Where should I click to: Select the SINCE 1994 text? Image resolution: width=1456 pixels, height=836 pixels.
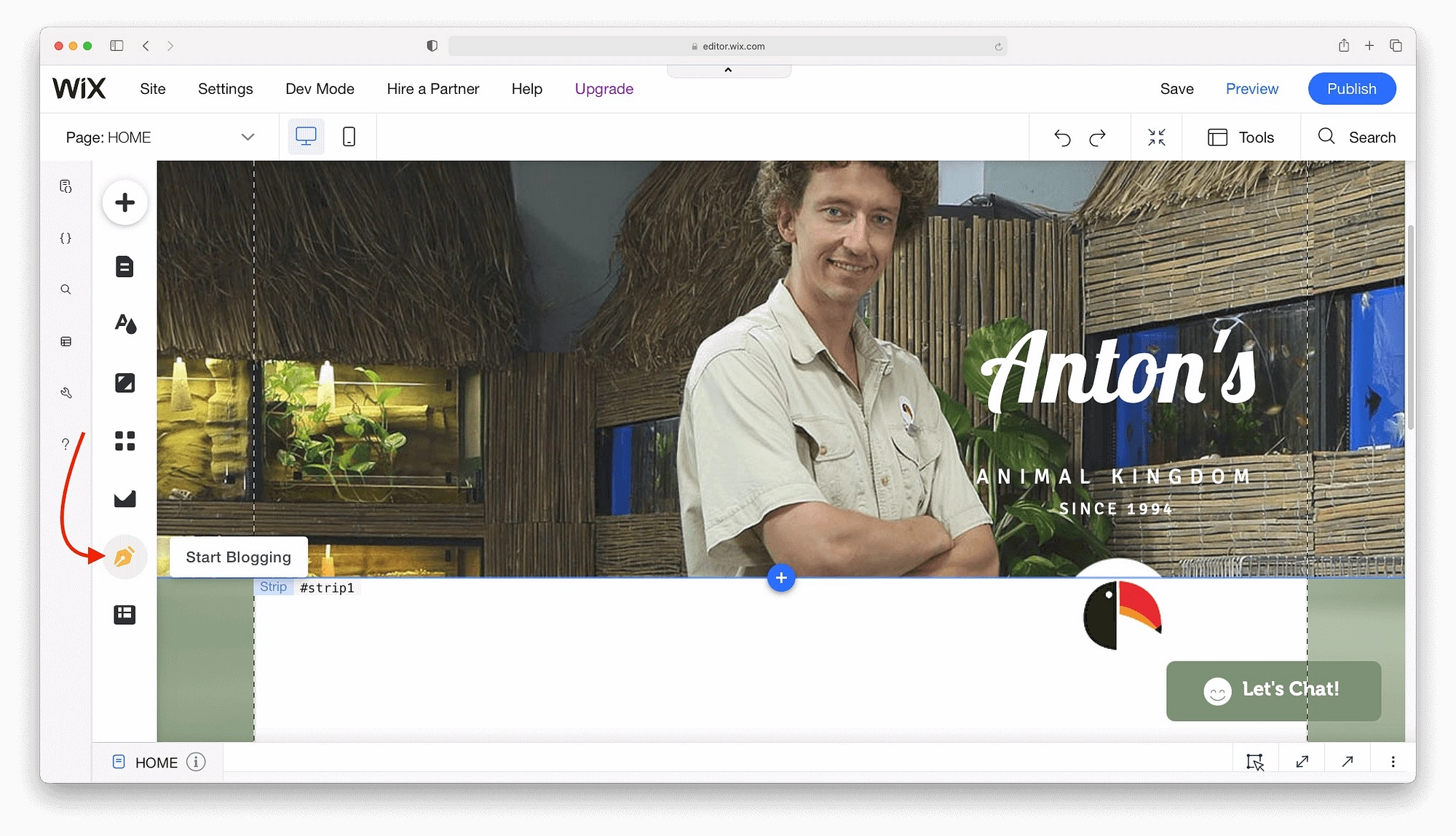(1116, 509)
